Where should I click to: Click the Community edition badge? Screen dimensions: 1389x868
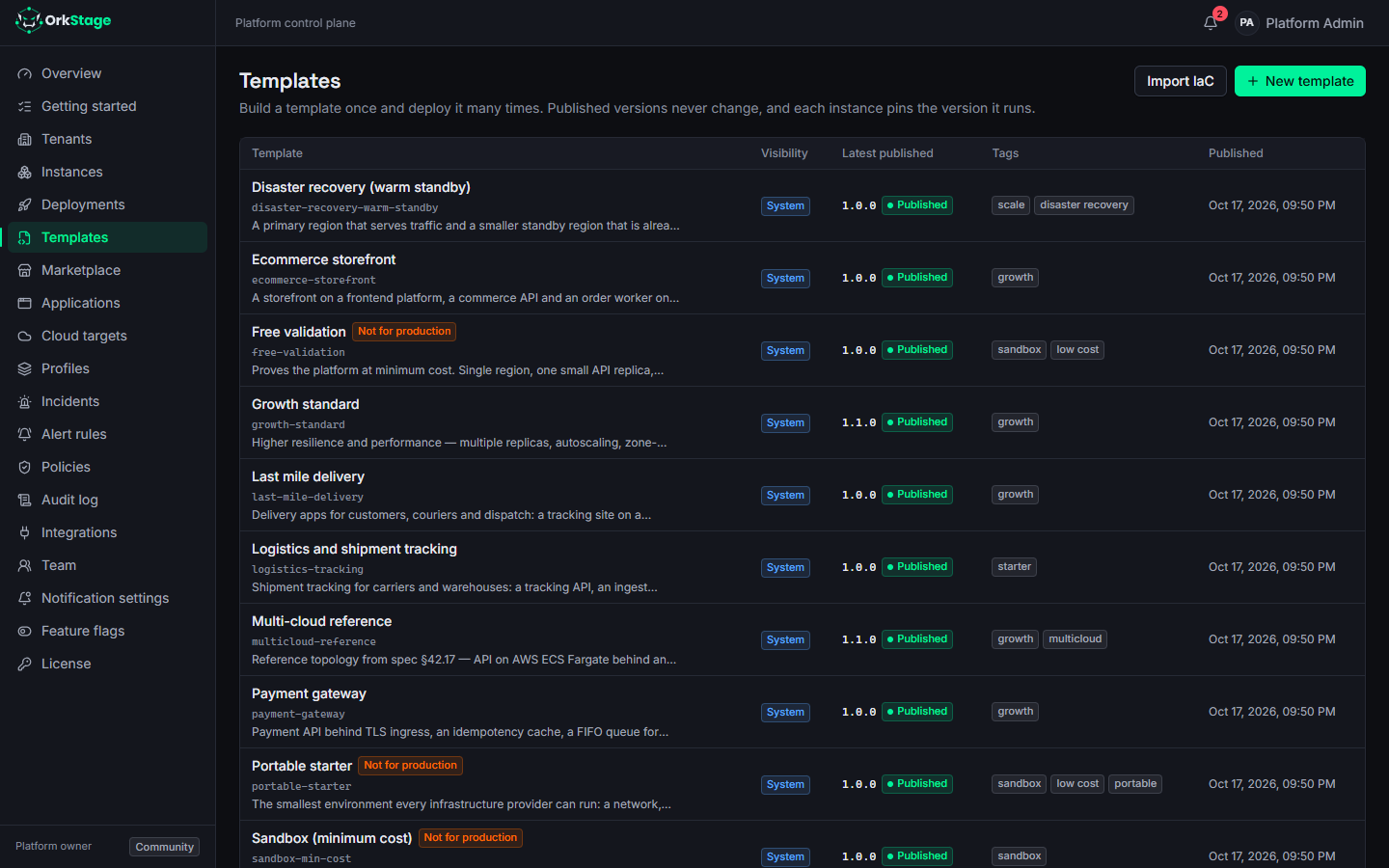164,847
